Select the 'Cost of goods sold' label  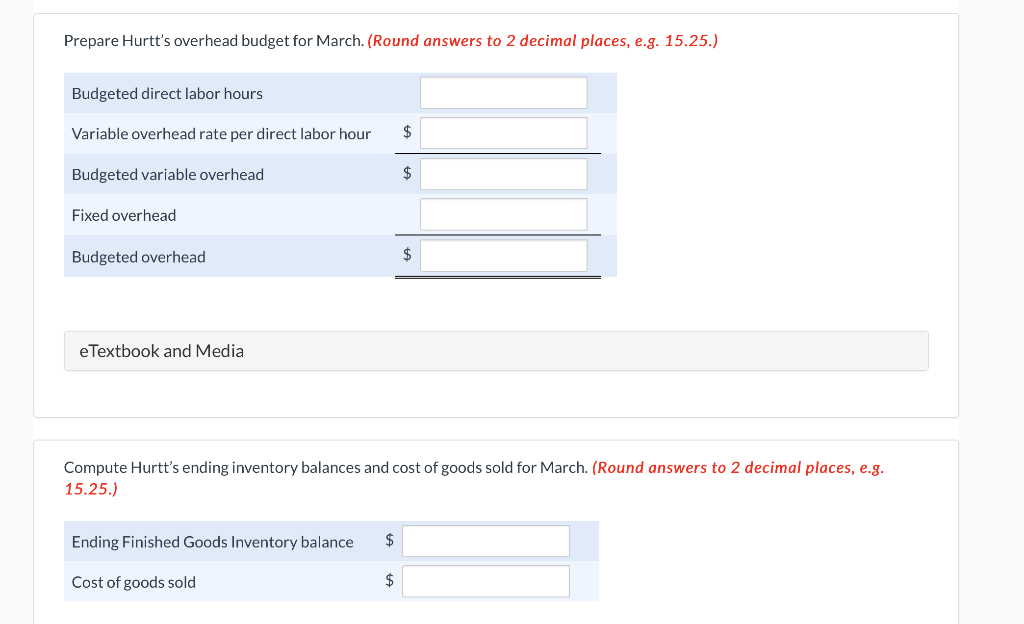[x=134, y=582]
